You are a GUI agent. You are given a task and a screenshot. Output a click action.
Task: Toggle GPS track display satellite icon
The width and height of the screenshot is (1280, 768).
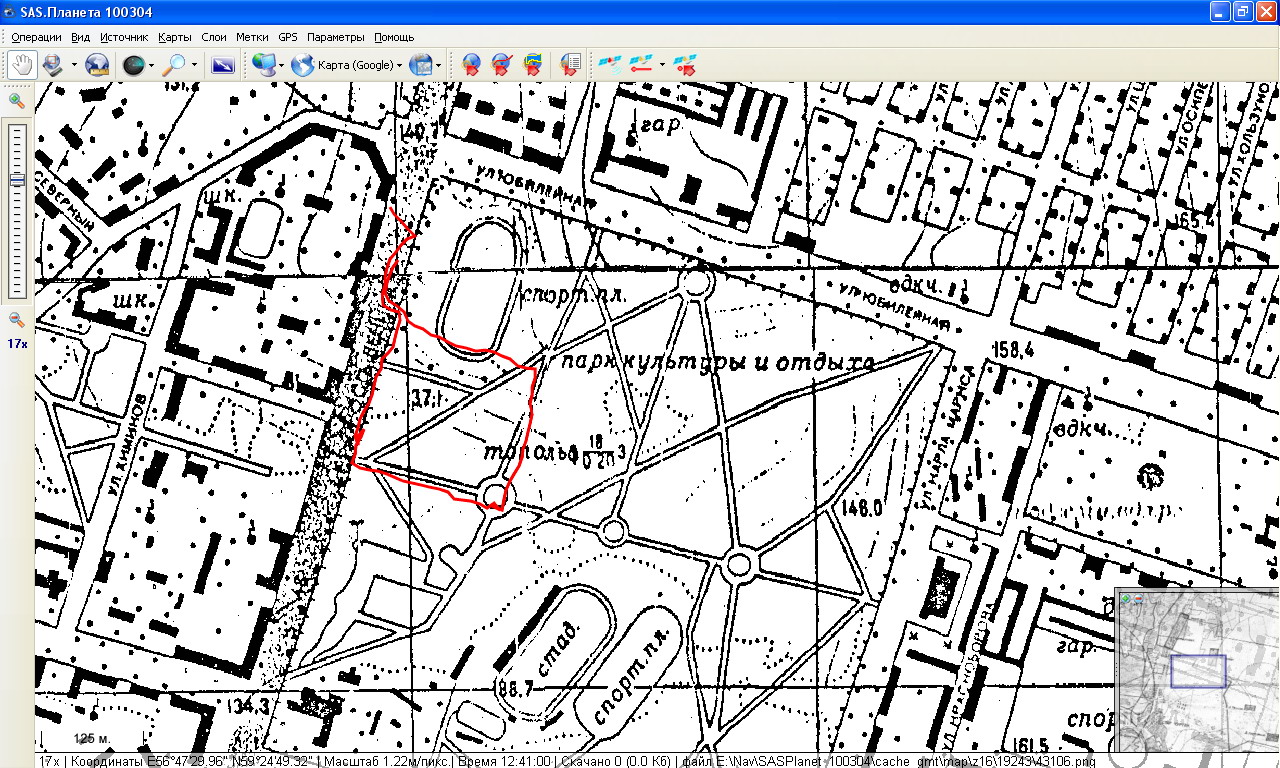641,65
